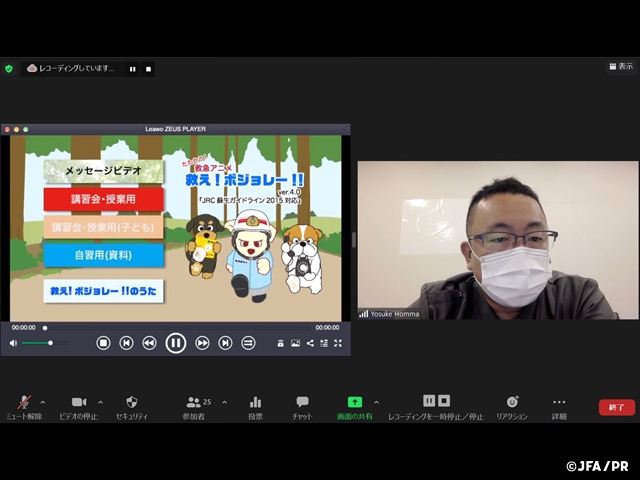Viewport: 640px width, 480px height.
Task: Click the green encryption shield icon
Action: pos(9,69)
